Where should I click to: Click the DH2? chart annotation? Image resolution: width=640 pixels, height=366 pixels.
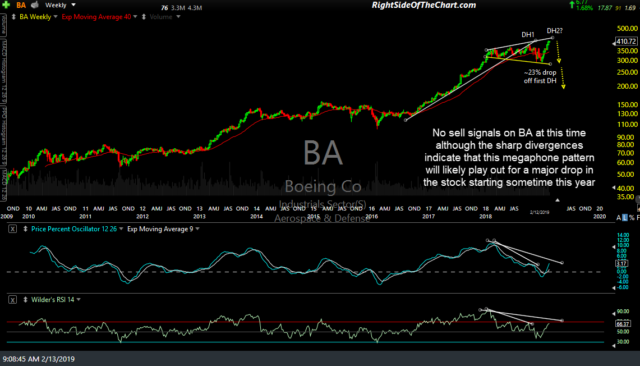tap(555, 31)
